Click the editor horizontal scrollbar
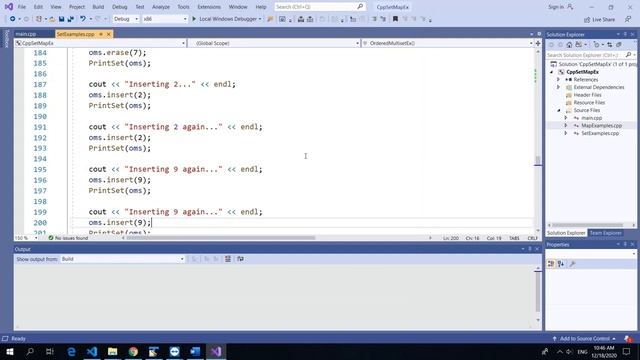 coord(221,238)
